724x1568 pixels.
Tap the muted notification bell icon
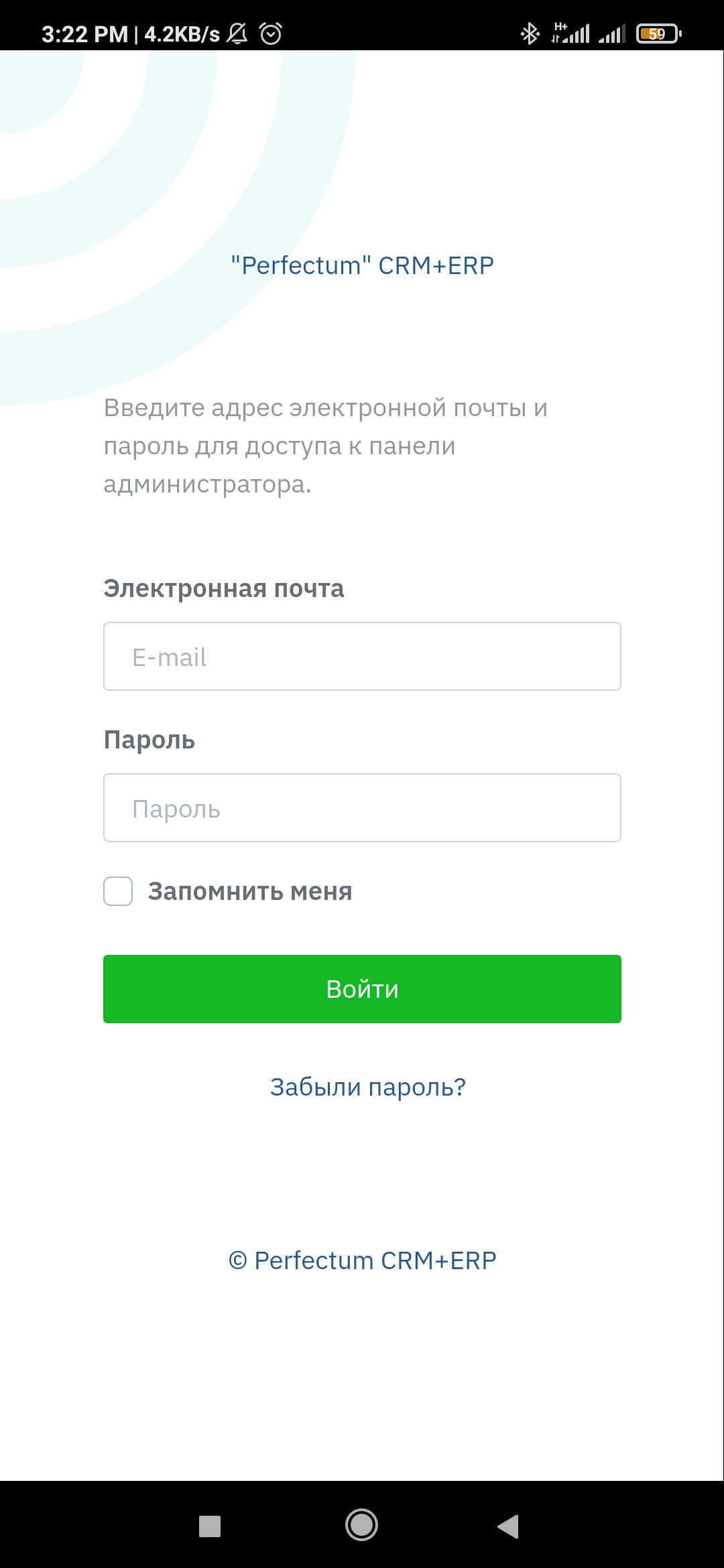tap(237, 34)
